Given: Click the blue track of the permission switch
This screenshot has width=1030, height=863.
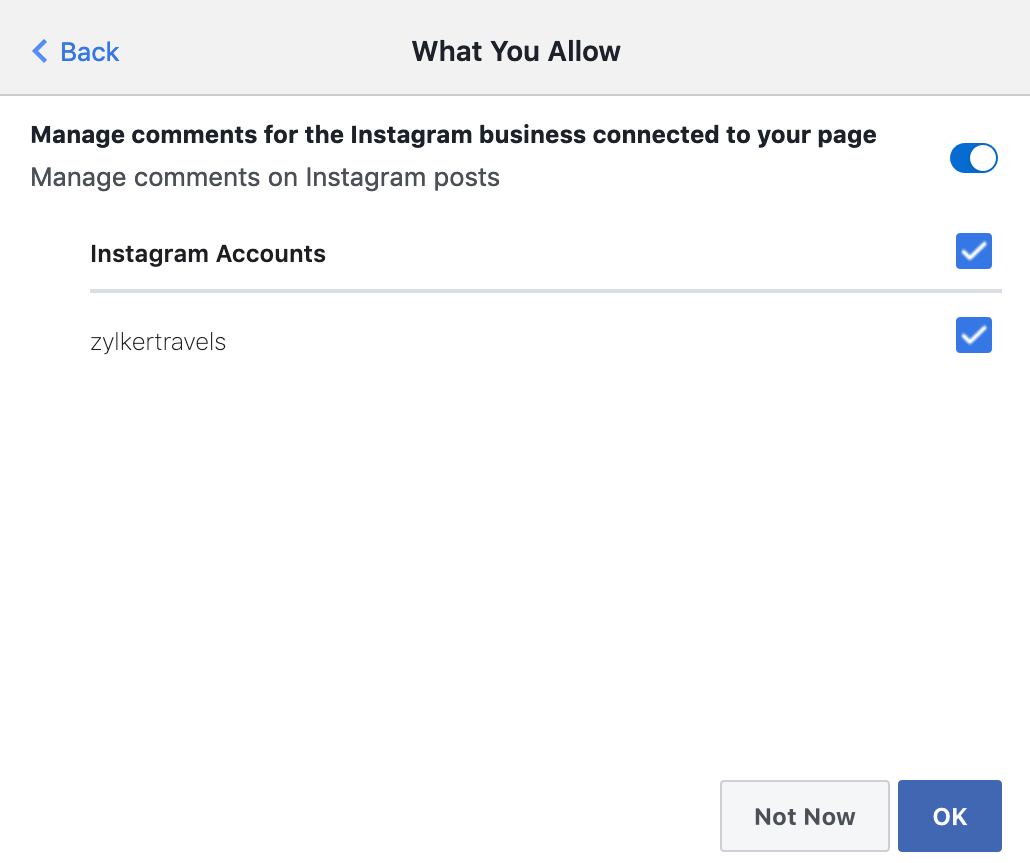Looking at the screenshot, I should pyautogui.click(x=960, y=158).
